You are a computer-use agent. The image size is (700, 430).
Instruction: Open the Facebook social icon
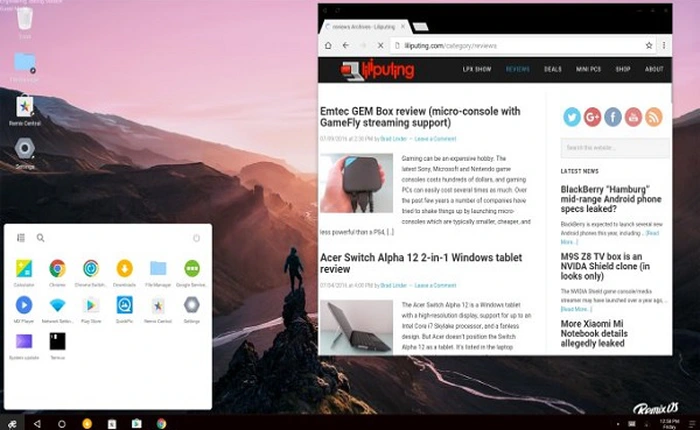[613, 117]
